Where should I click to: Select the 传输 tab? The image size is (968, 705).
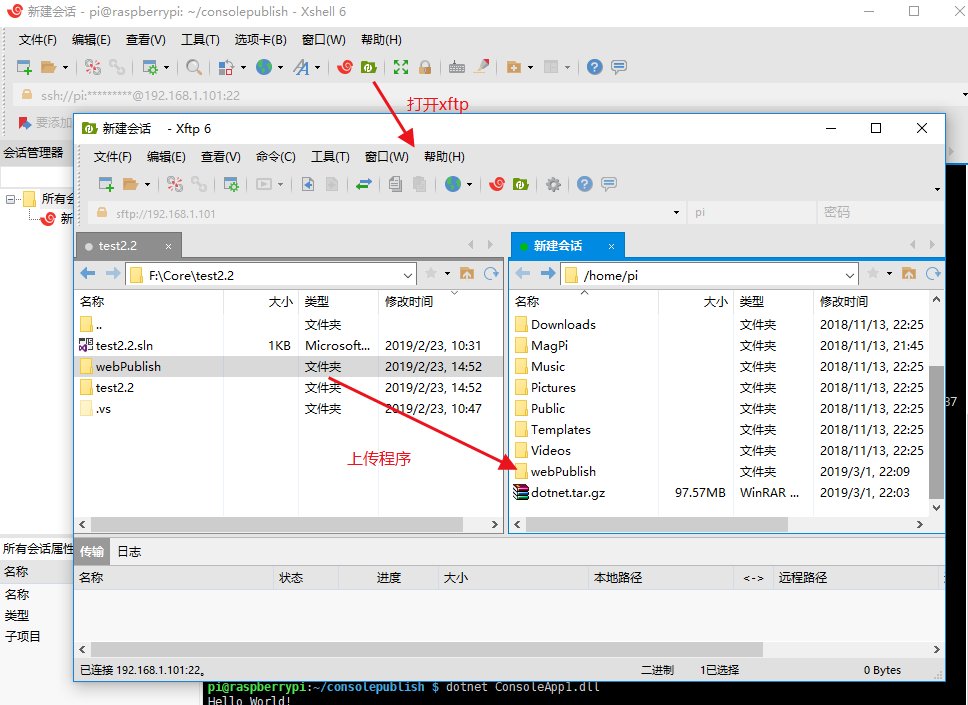pyautogui.click(x=92, y=551)
